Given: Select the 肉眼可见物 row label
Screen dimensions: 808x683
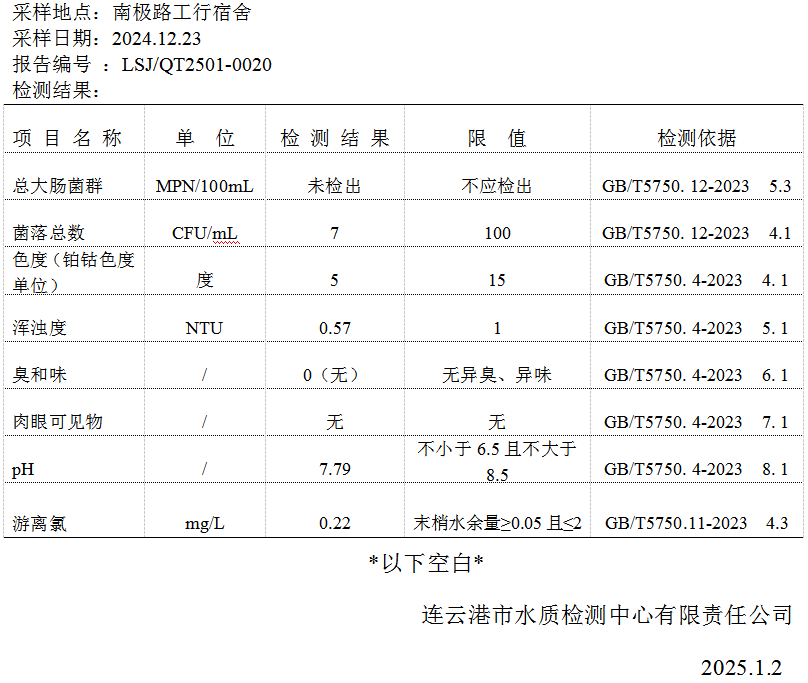Looking at the screenshot, I should tap(58, 422).
